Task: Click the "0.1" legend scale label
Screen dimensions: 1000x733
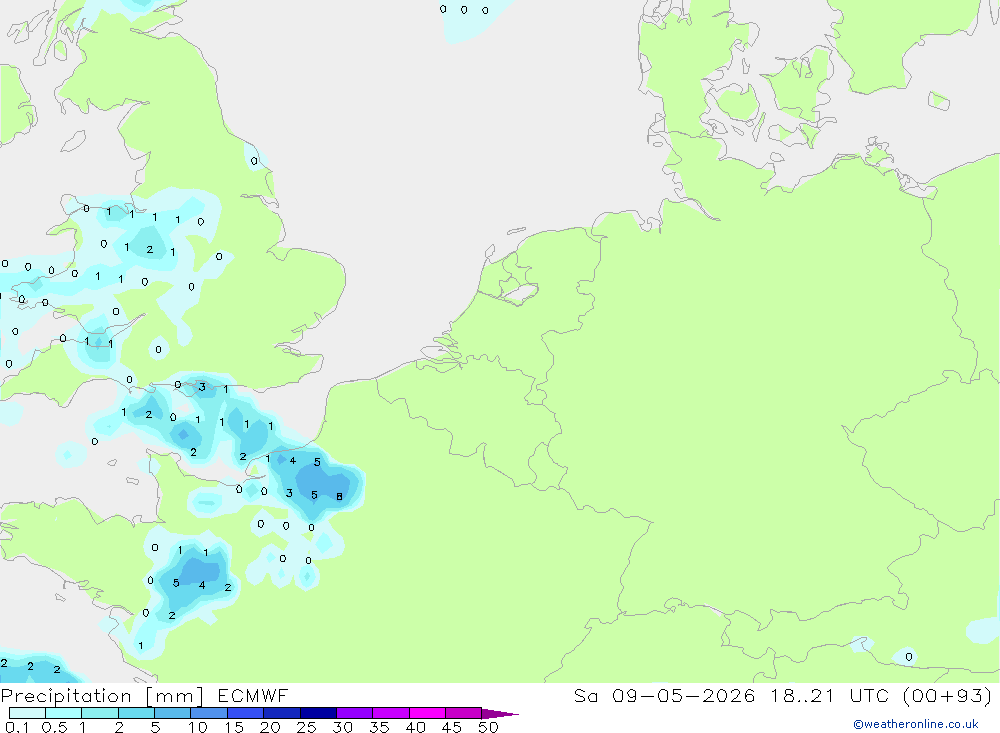Action: 17,727
